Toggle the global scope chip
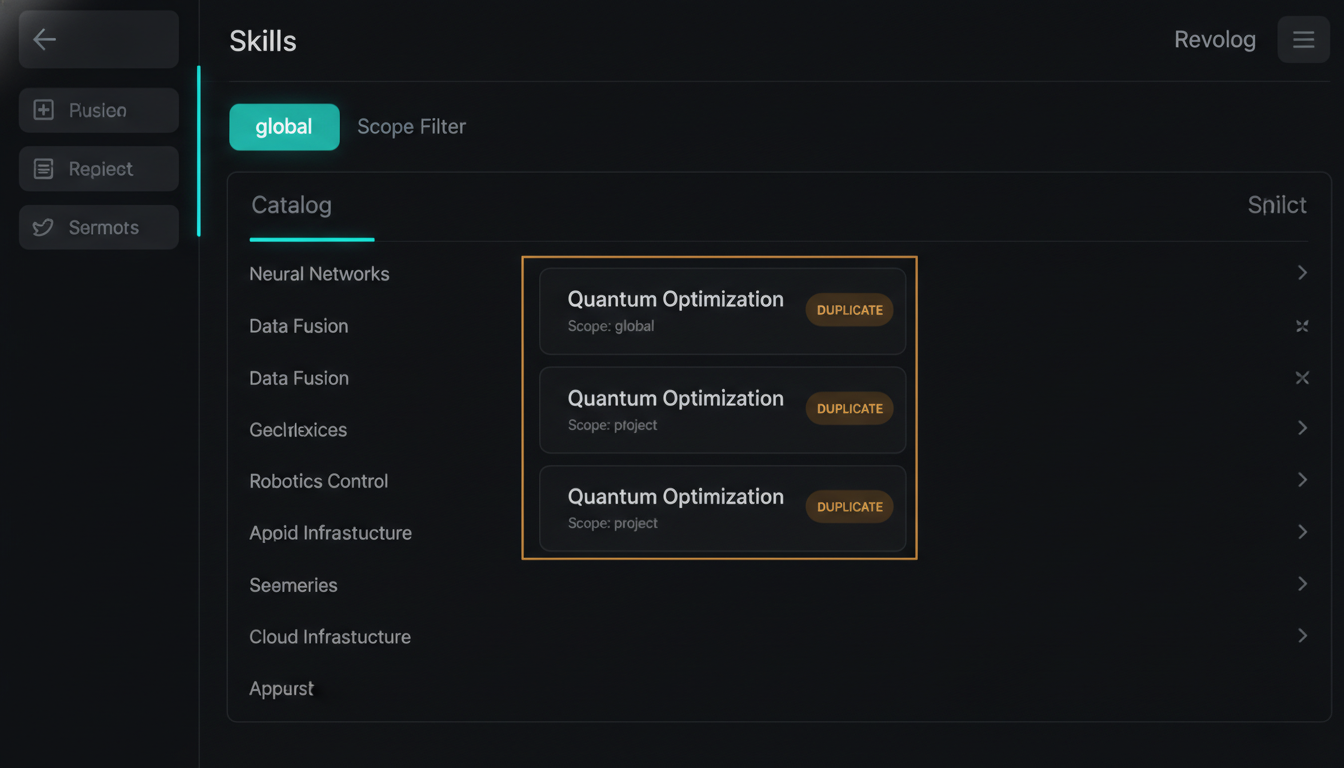The image size is (1344, 768). [284, 127]
